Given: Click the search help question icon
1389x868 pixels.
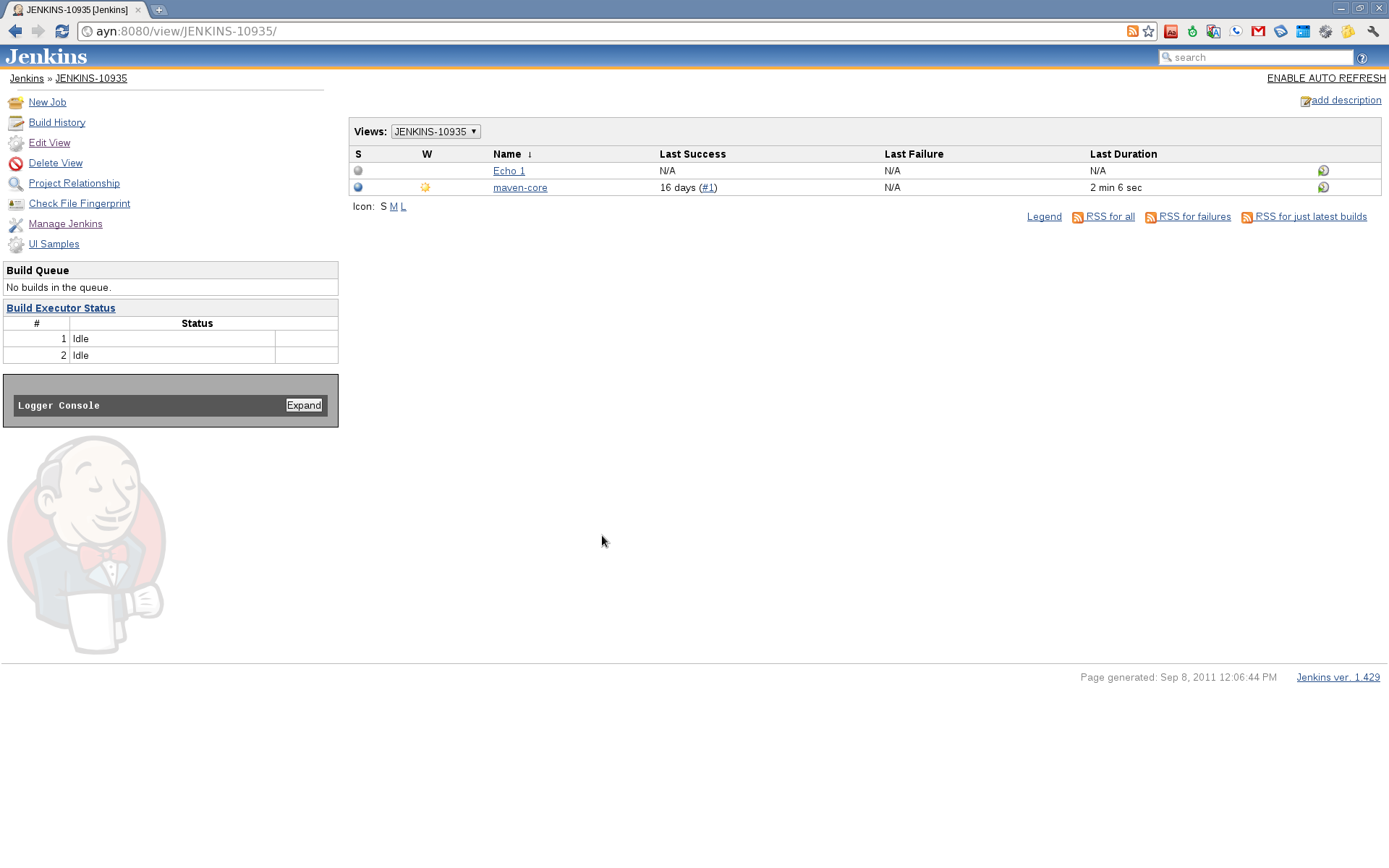Looking at the screenshot, I should [x=1362, y=58].
